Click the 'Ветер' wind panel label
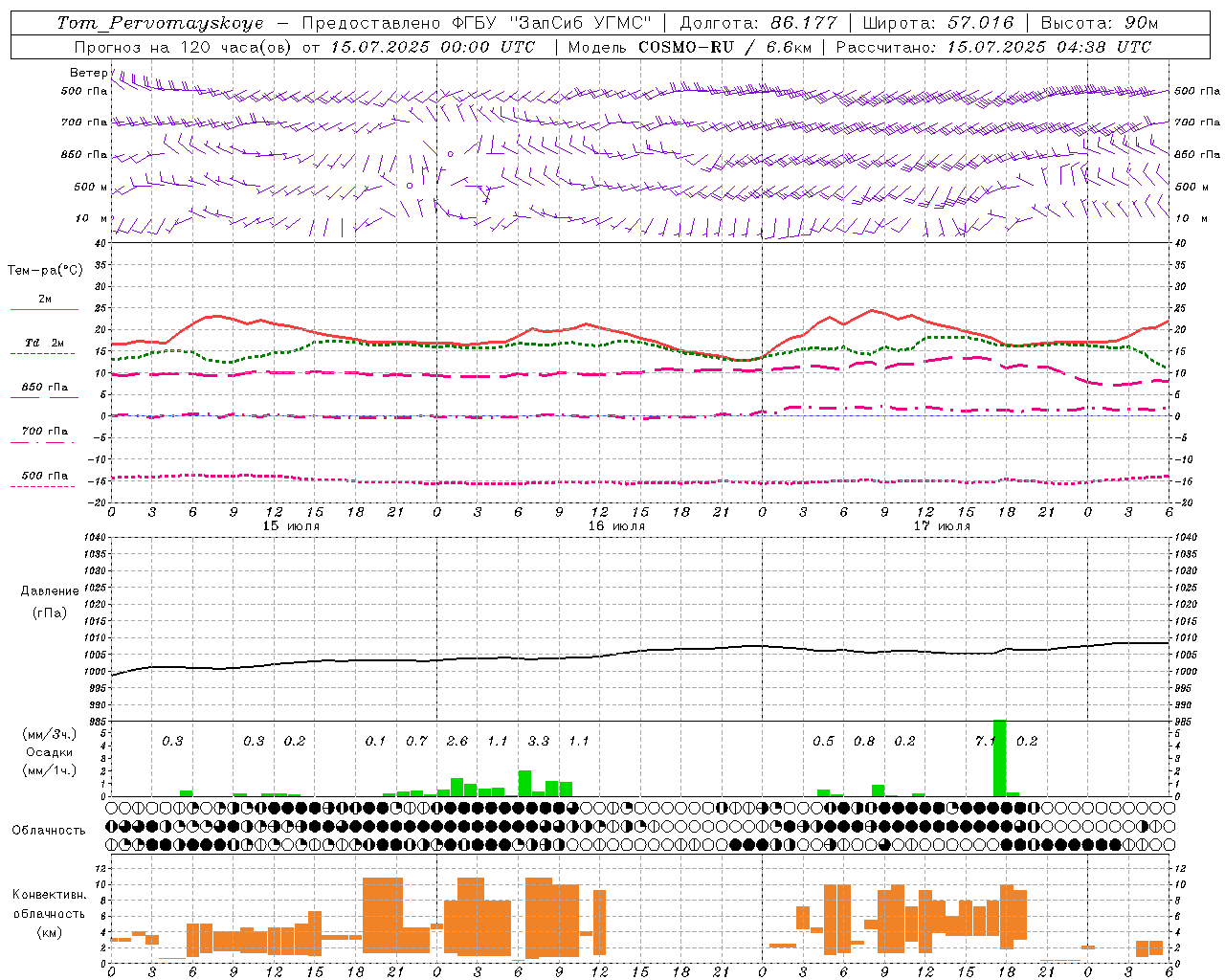This screenshot has height=980, width=1225. [88, 73]
